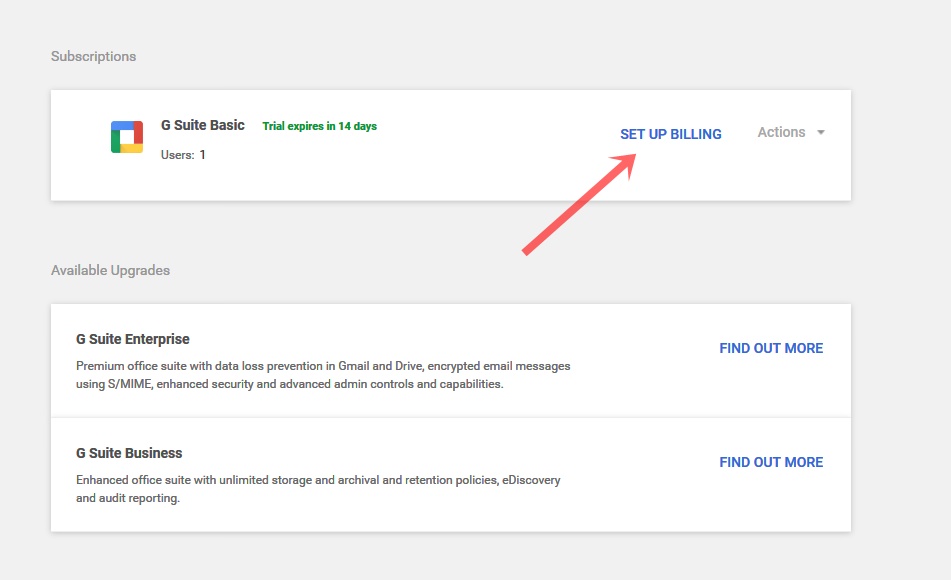Click the G Suite Business heading
This screenshot has height=580, width=951.
pos(129,453)
